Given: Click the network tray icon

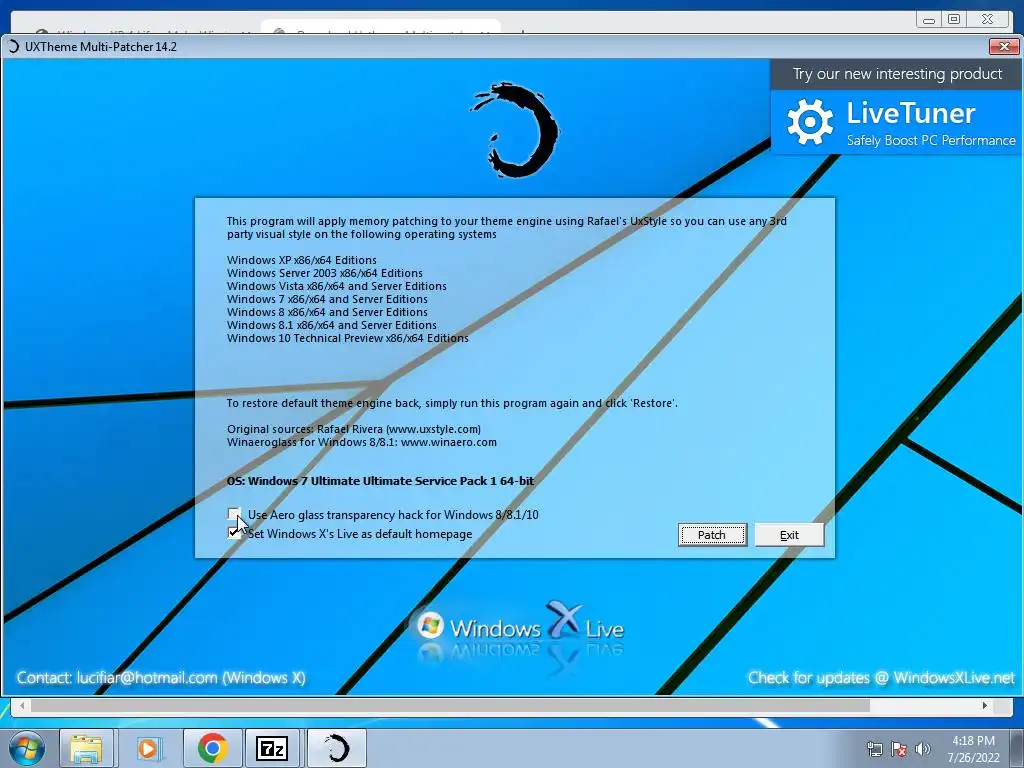Looking at the screenshot, I should (x=874, y=749).
